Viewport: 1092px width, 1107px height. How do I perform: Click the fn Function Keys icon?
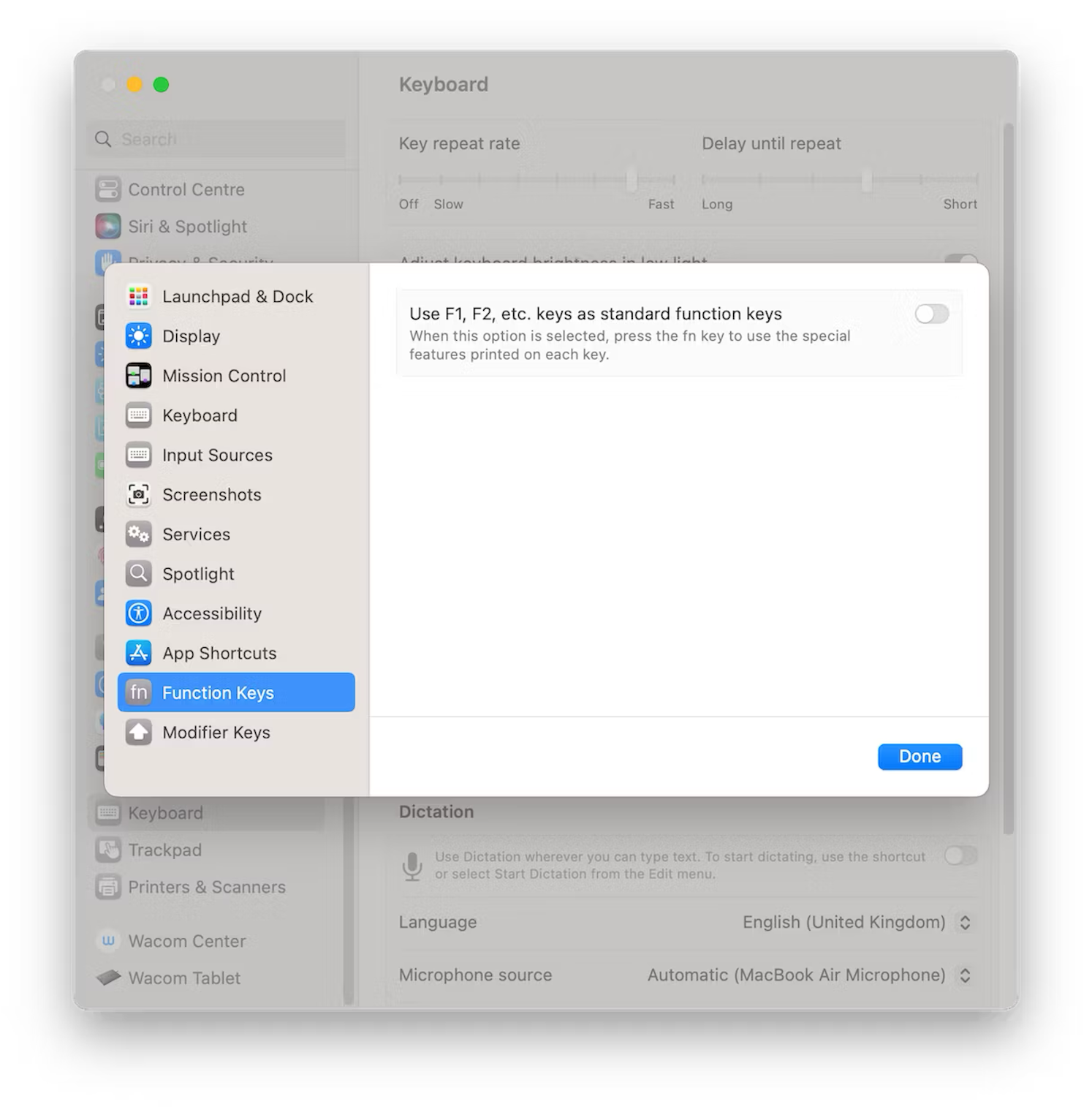coord(139,692)
